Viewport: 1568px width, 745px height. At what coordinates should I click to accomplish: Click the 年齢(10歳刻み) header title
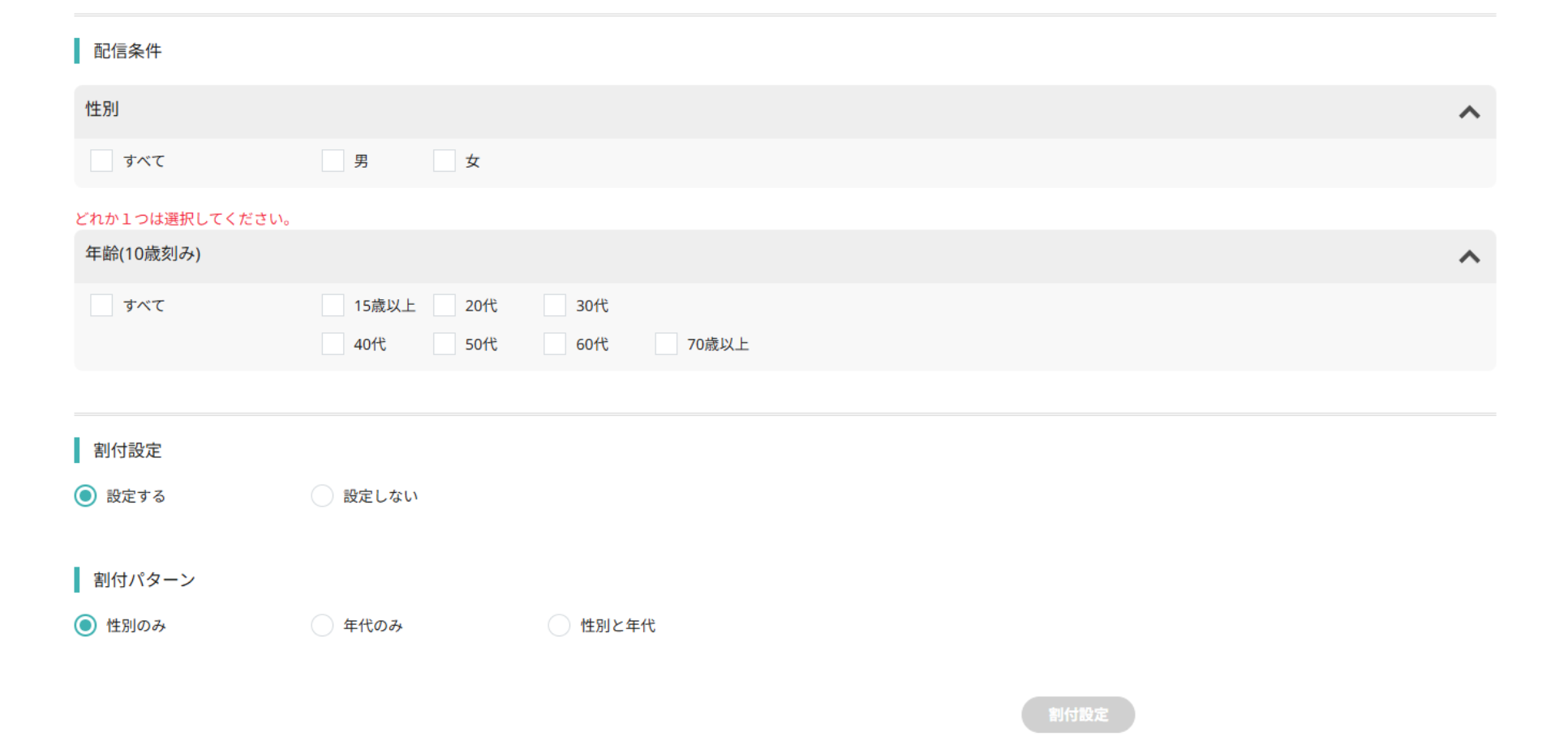coord(143,254)
